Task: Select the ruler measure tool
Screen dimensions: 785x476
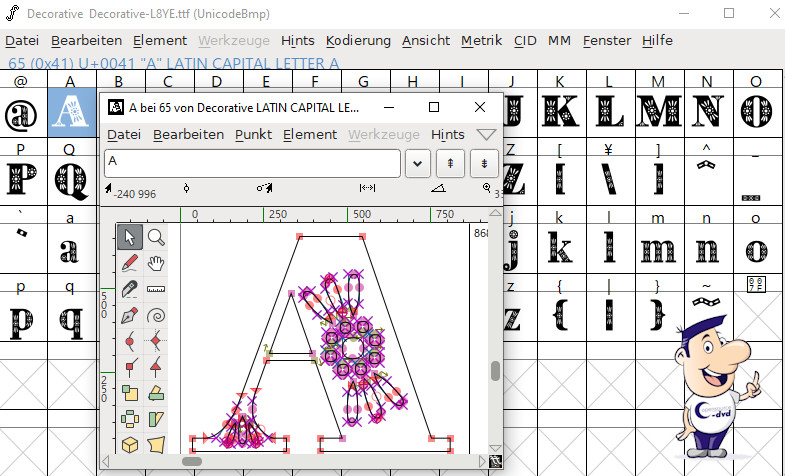Action: point(157,289)
